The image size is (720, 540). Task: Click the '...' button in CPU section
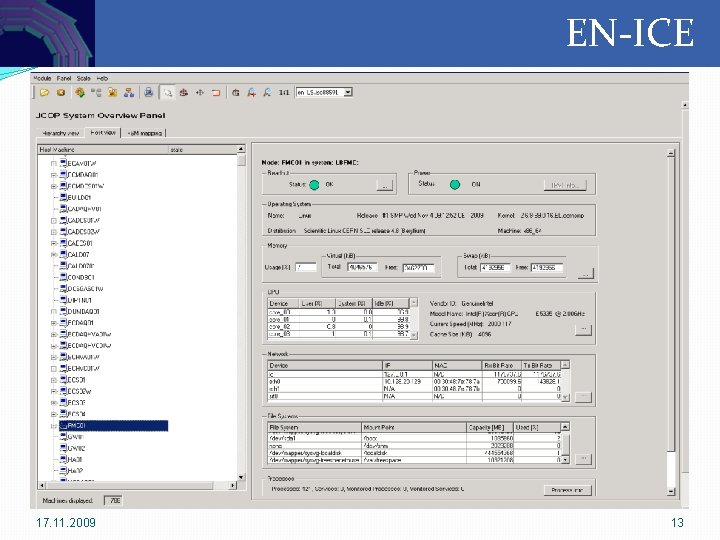tap(584, 330)
